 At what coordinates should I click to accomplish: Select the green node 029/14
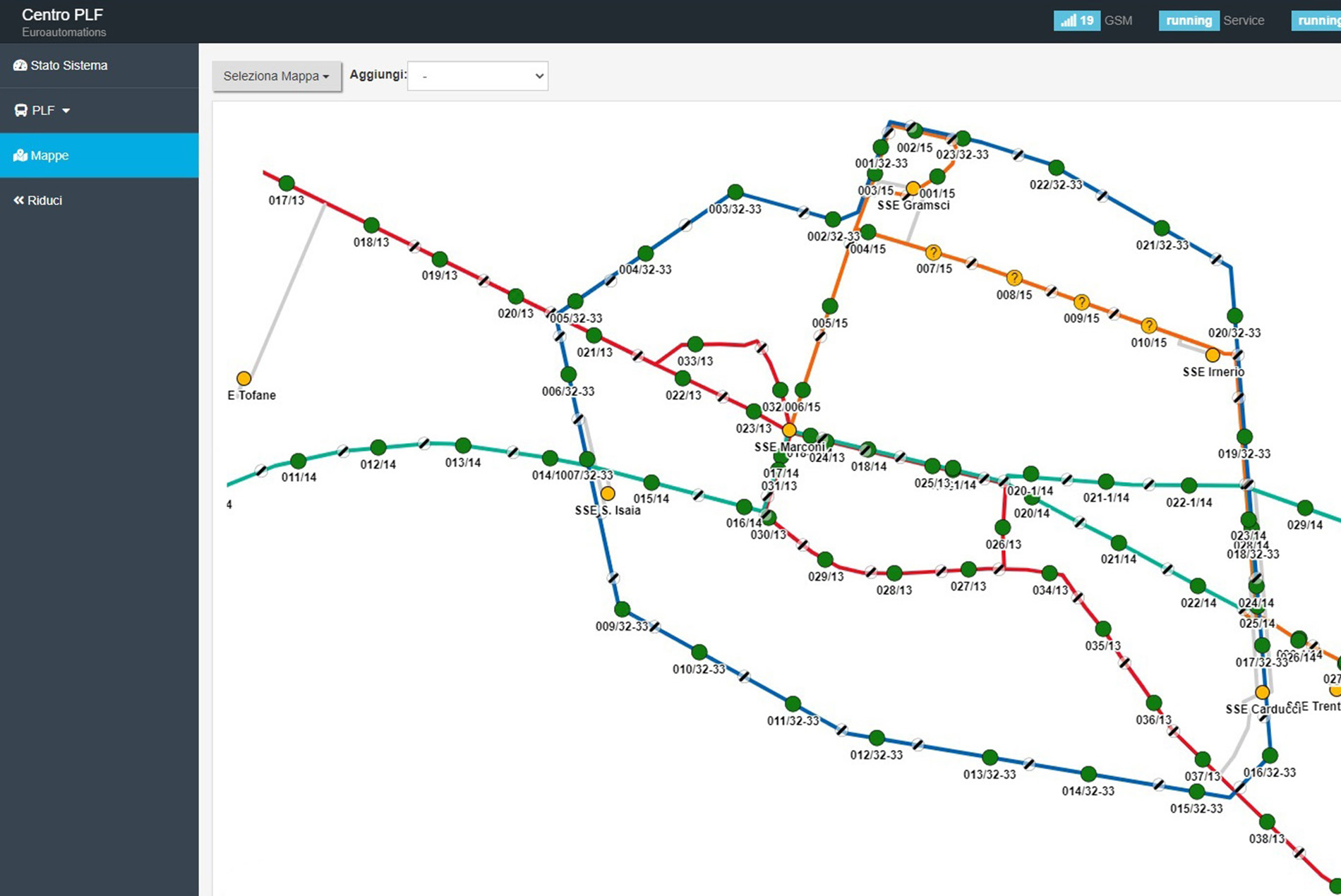pyautogui.click(x=1305, y=508)
